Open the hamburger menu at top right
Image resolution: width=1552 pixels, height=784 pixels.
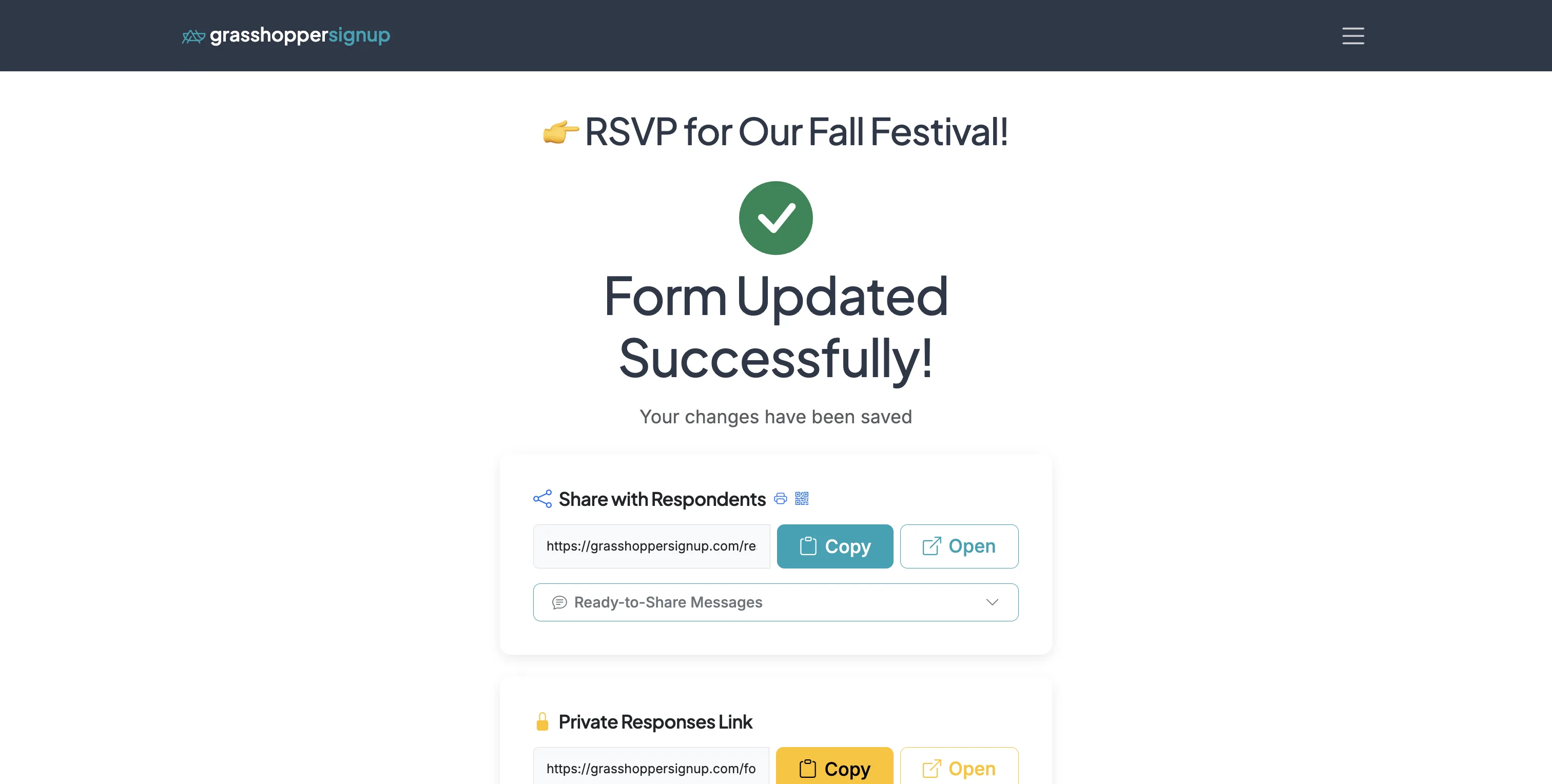pyautogui.click(x=1353, y=36)
